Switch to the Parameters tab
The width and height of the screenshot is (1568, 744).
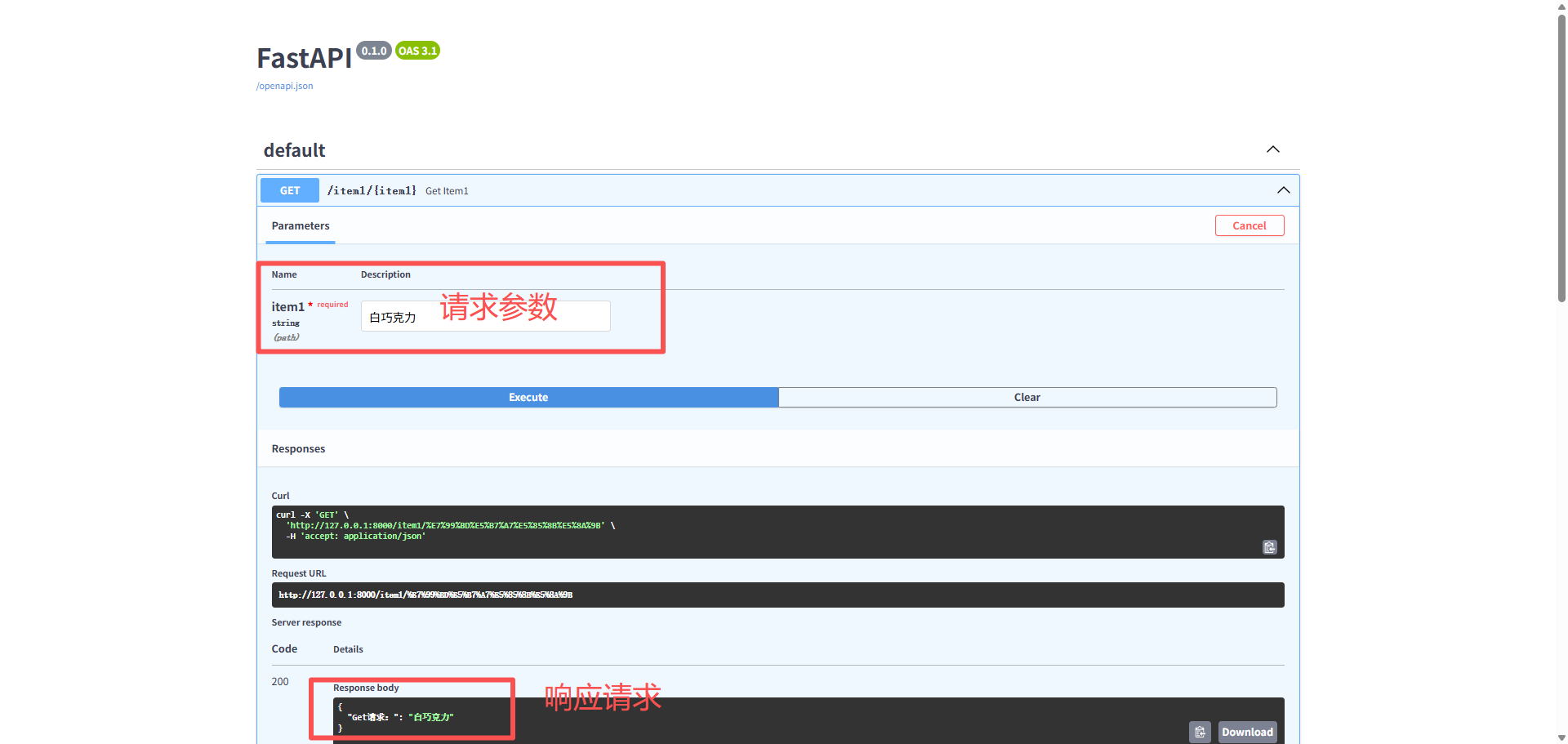coord(301,225)
